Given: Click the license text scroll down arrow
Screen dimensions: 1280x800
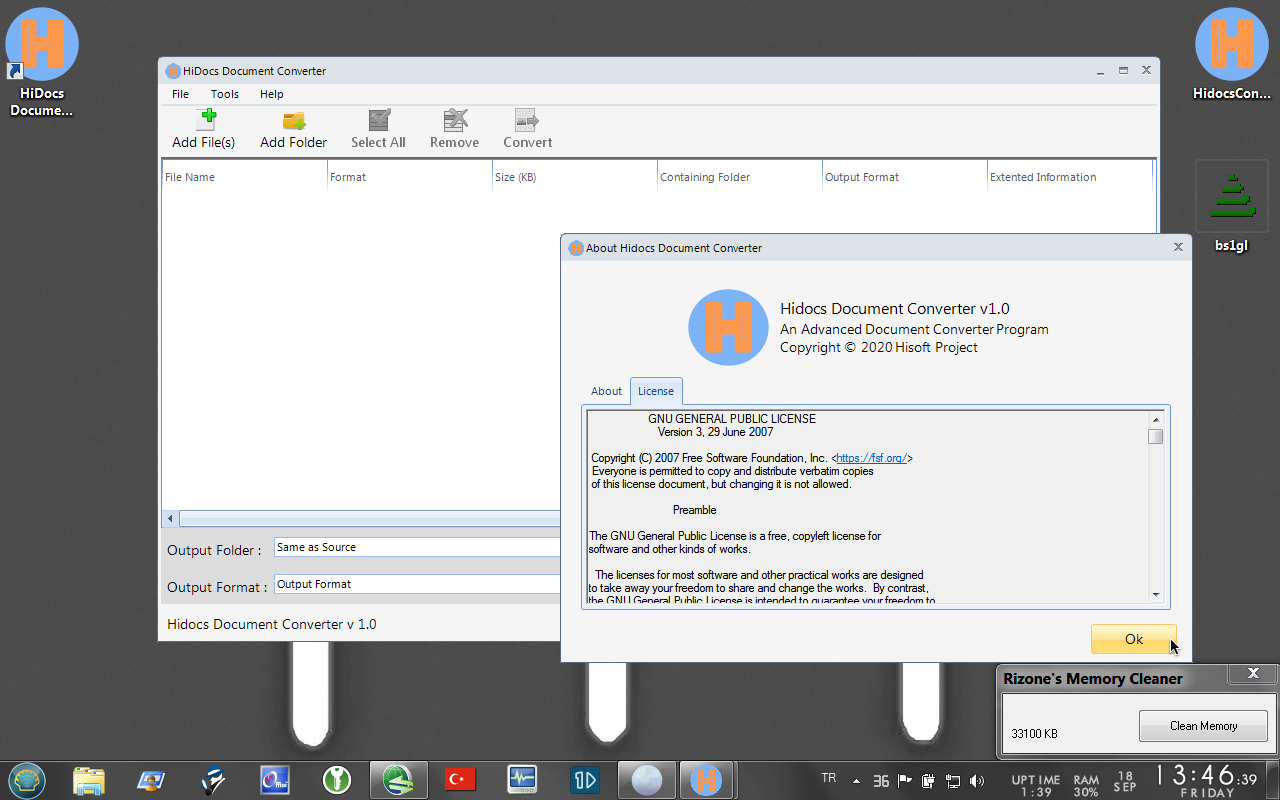Looking at the screenshot, I should [x=1156, y=594].
